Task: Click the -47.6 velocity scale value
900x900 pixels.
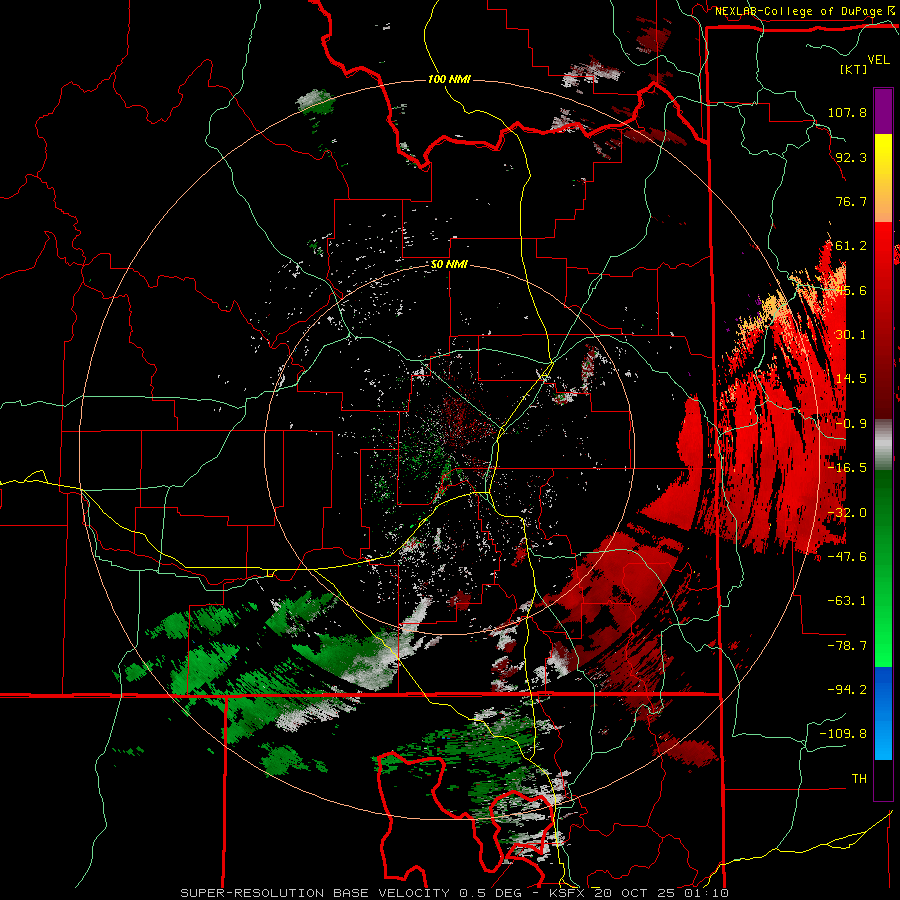Action: (847, 557)
